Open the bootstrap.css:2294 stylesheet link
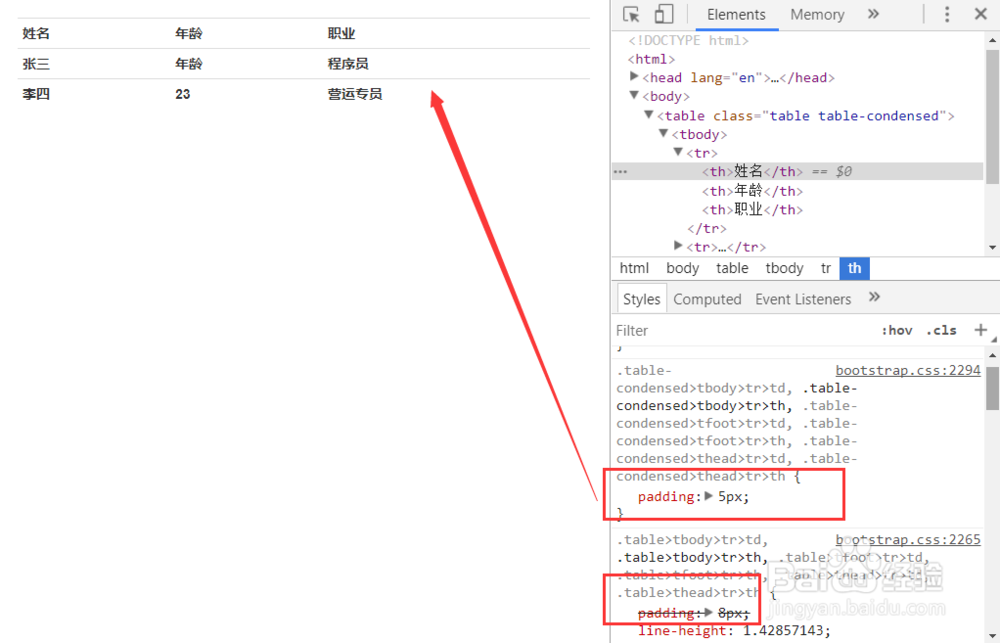Viewport: 1000px width, 643px height. [x=908, y=369]
